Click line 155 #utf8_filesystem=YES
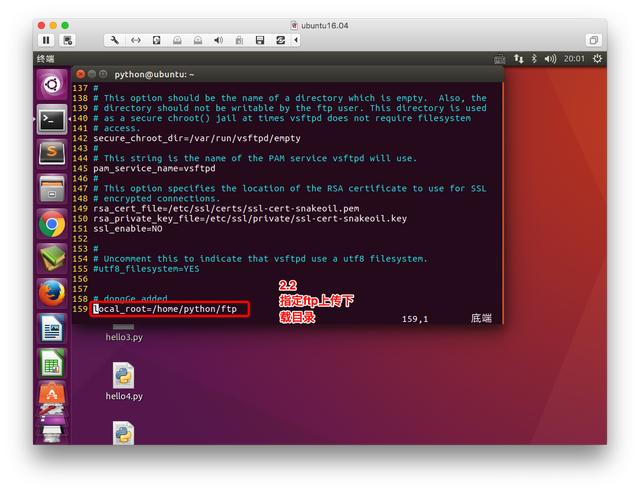Screen dimensions: 640x492 (146, 269)
